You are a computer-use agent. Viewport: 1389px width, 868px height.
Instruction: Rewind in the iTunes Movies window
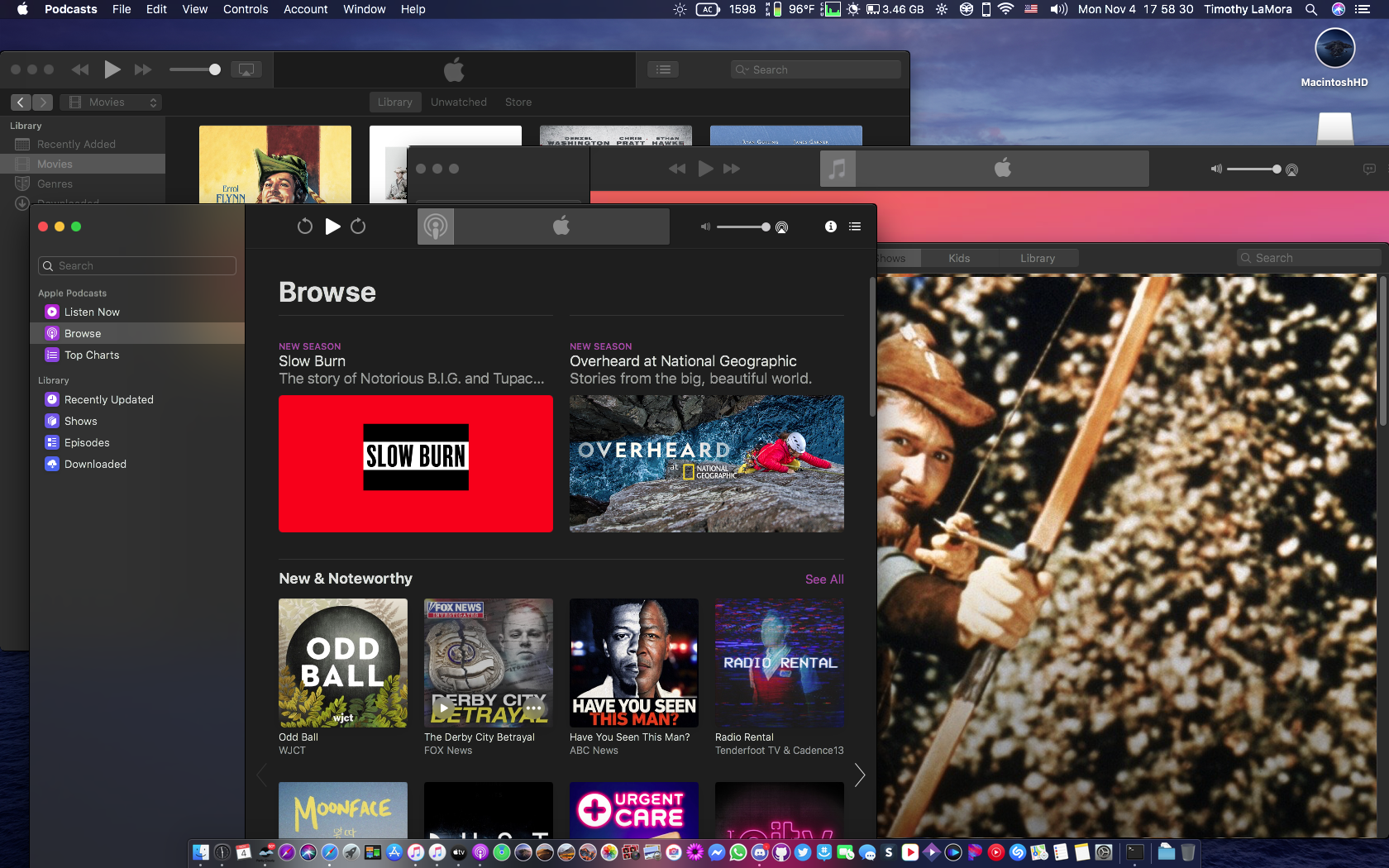coord(80,69)
